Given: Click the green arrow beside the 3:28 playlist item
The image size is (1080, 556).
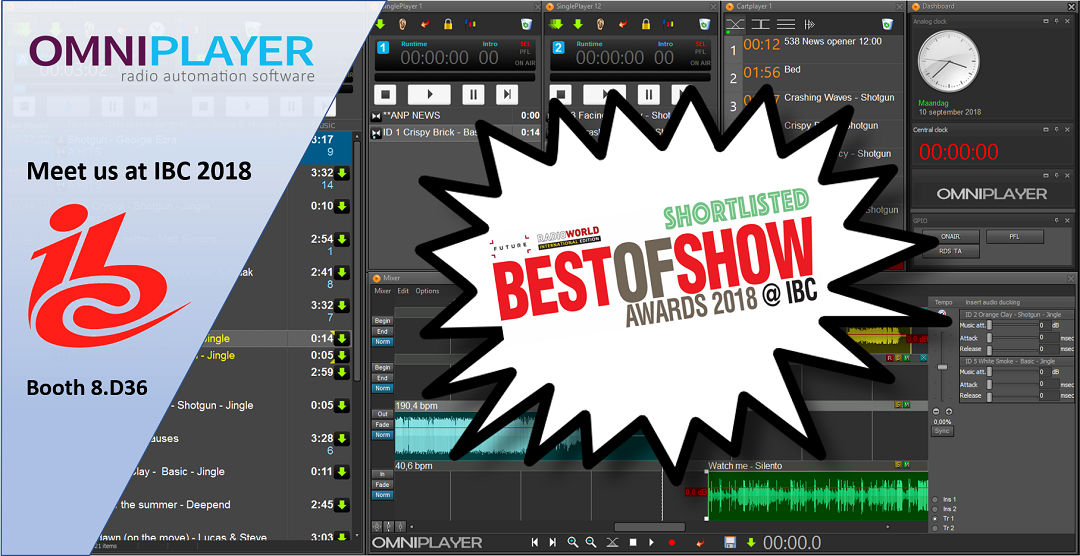Looking at the screenshot, I should (342, 438).
